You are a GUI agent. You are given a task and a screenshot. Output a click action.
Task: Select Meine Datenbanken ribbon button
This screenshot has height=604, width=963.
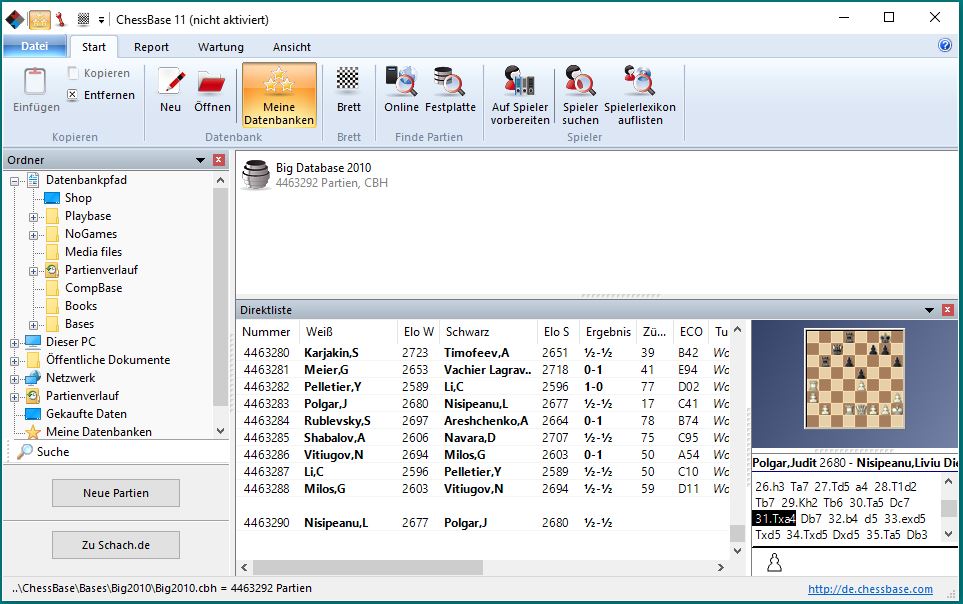pyautogui.click(x=279, y=95)
